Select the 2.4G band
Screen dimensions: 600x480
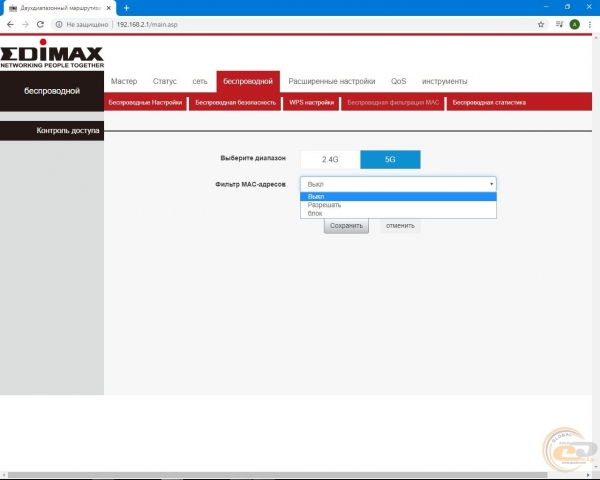coord(330,159)
